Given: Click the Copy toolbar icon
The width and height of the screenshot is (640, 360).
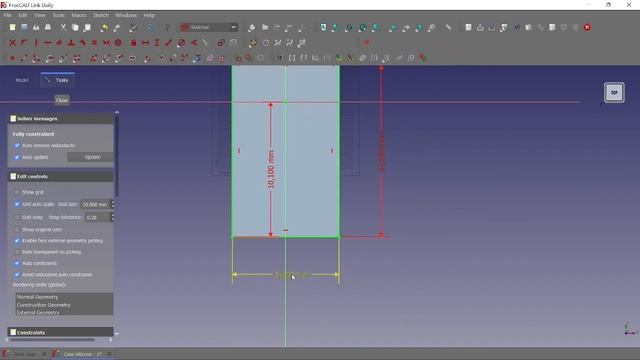Looking at the screenshot, I should [75, 27].
